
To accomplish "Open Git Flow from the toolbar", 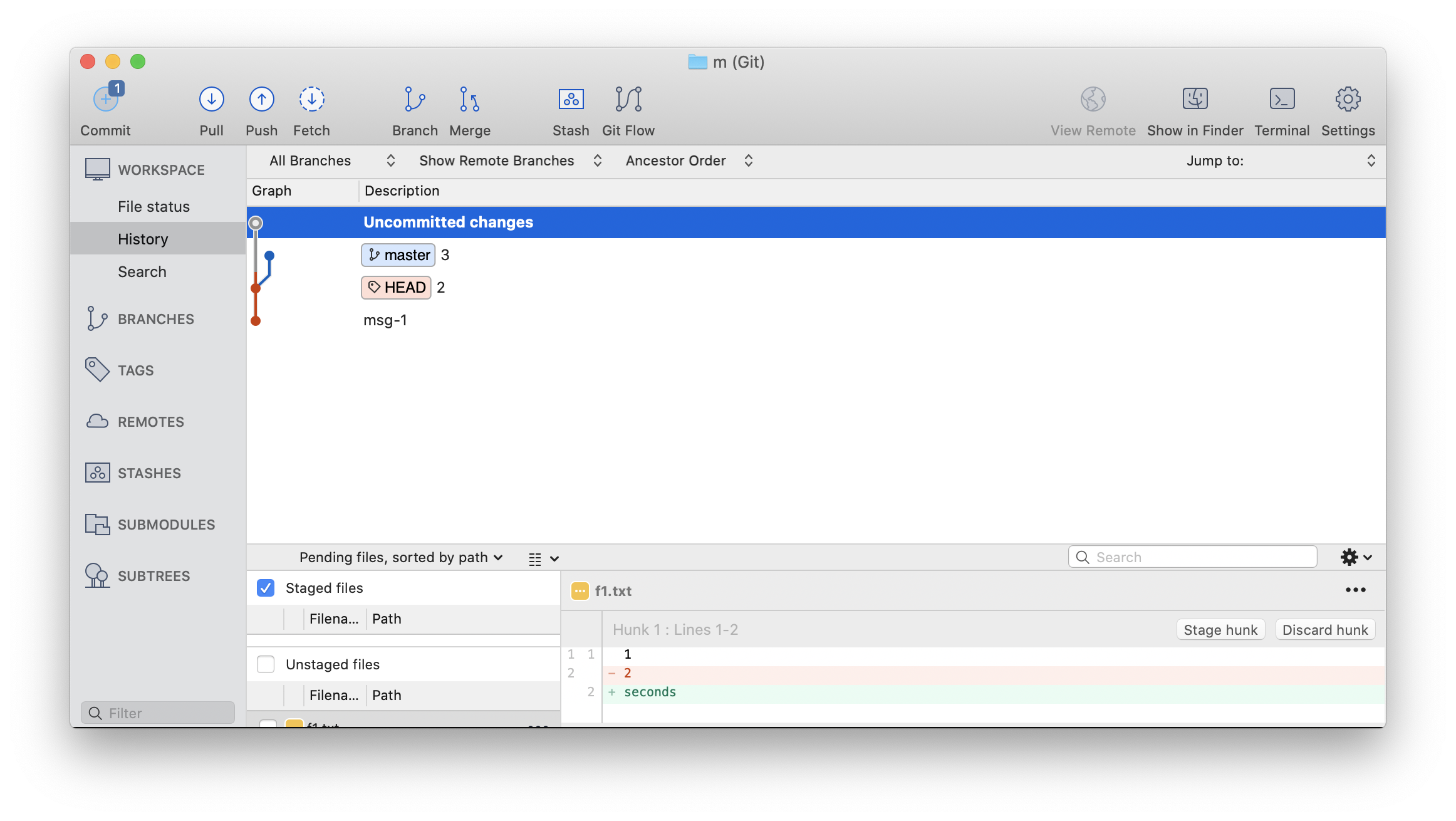I will tap(628, 99).
